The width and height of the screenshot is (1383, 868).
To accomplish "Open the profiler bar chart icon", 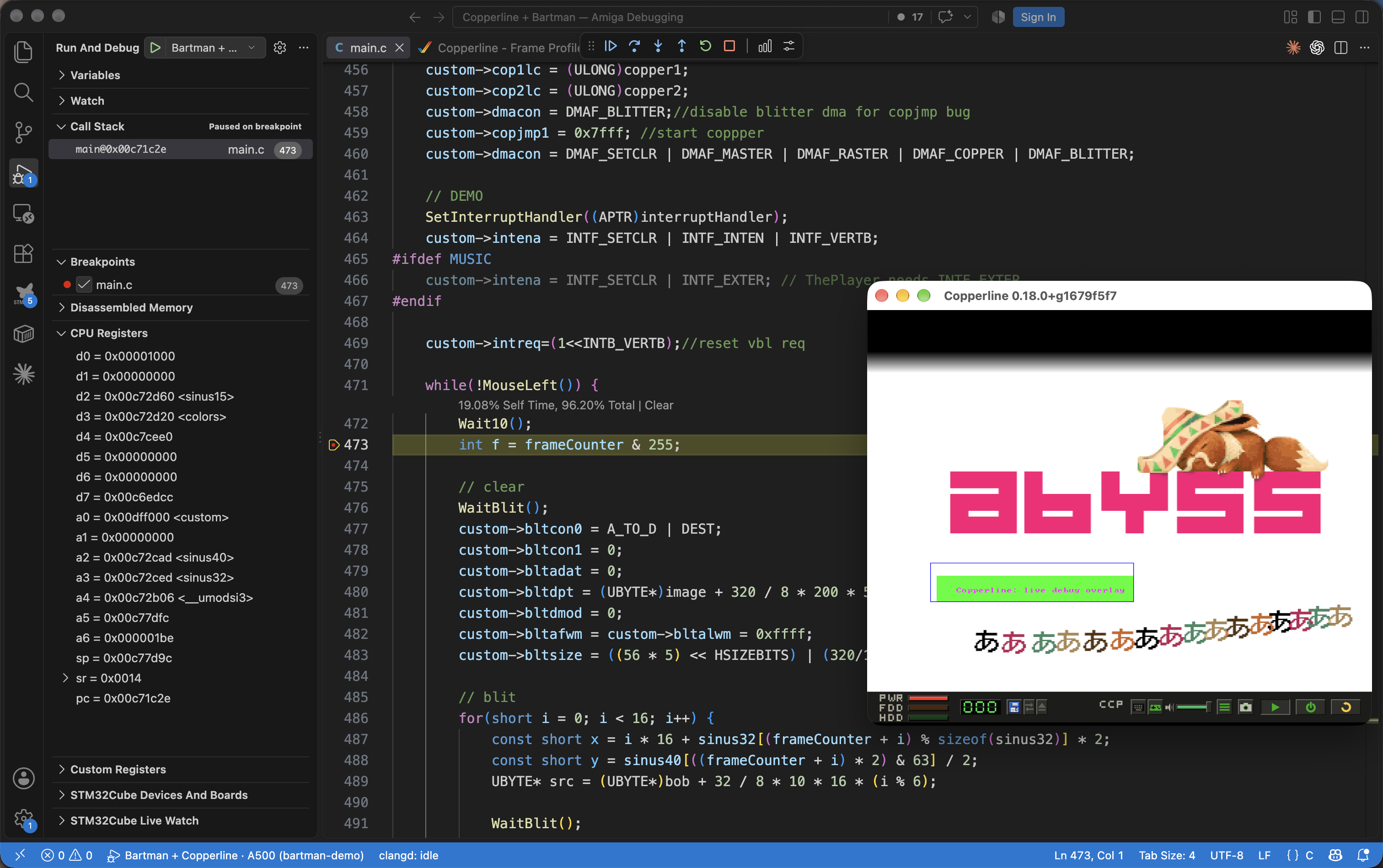I will [x=765, y=47].
